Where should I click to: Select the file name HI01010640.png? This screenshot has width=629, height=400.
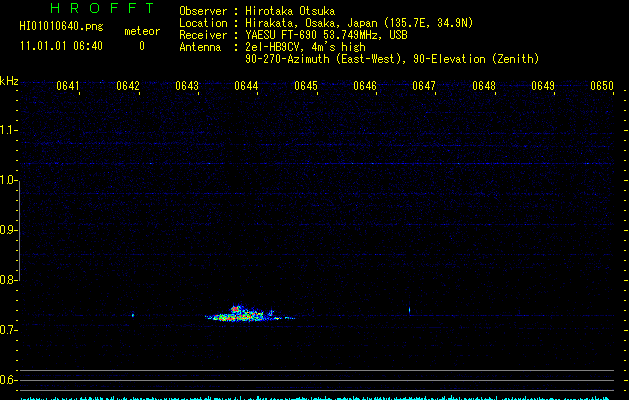pos(61,27)
